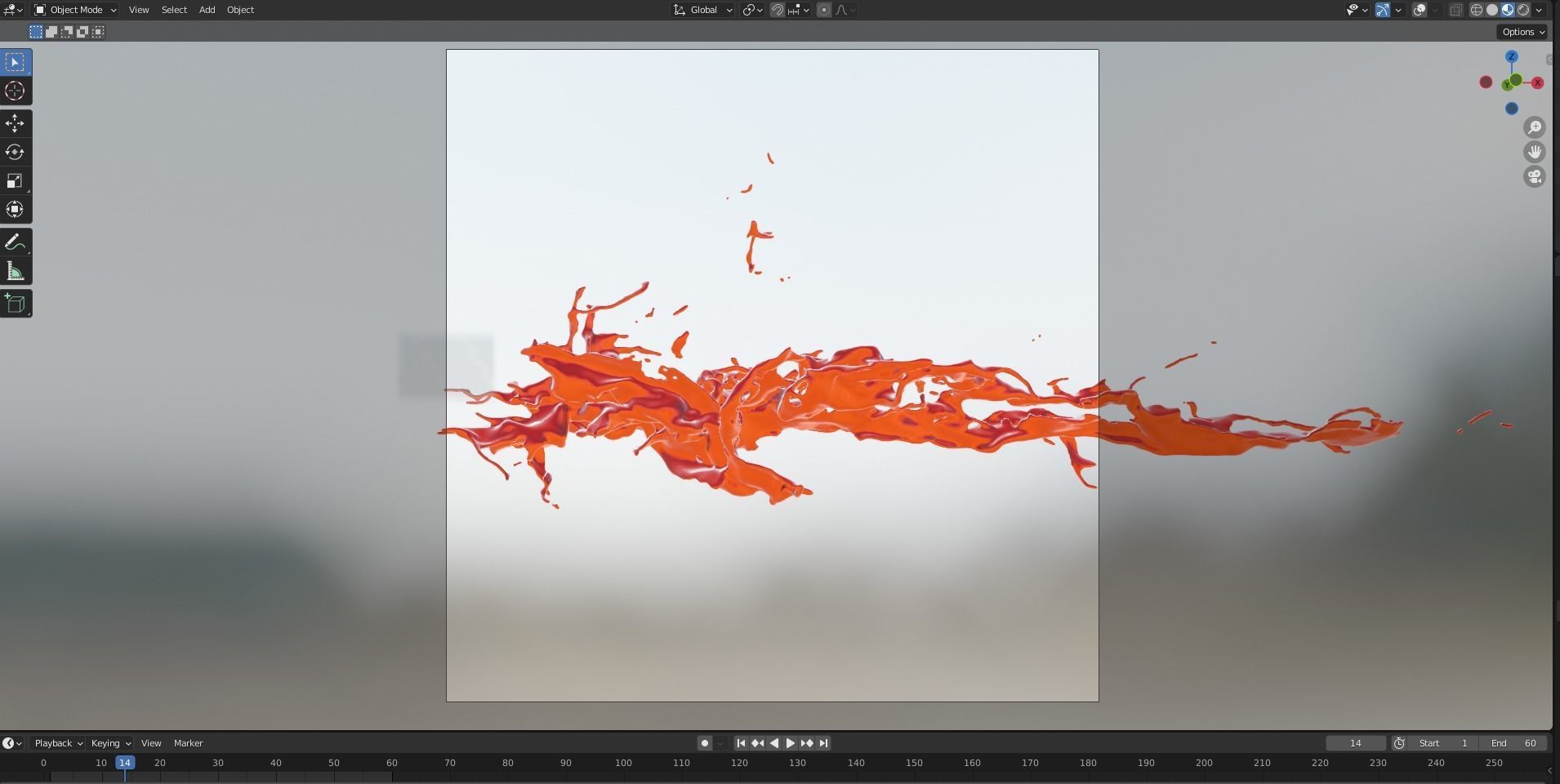Select the Move tool

[16, 123]
